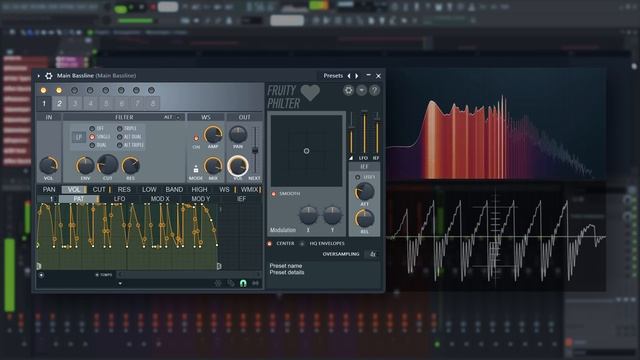Open the Fruity Philter settings gear button
Viewport: 640px width, 360px height.
[348, 90]
